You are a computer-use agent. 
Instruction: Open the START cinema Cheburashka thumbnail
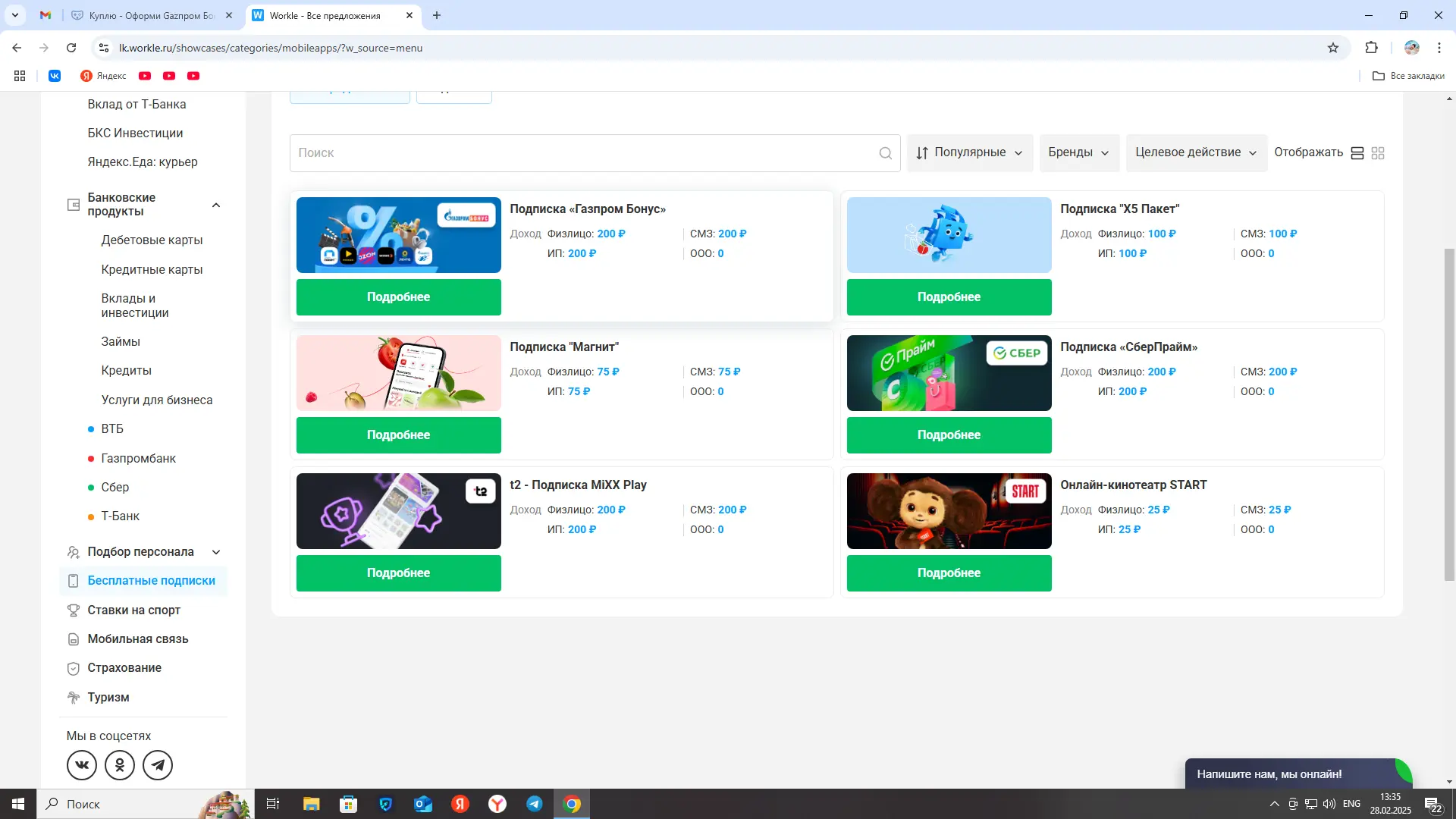[x=949, y=511]
